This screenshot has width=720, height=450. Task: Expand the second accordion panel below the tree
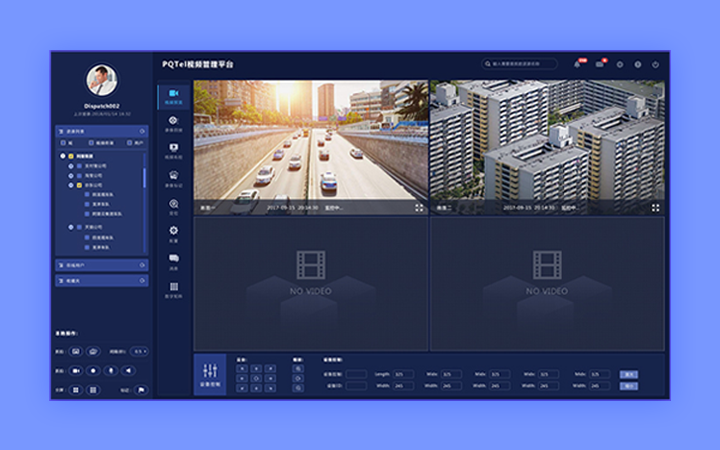click(142, 265)
